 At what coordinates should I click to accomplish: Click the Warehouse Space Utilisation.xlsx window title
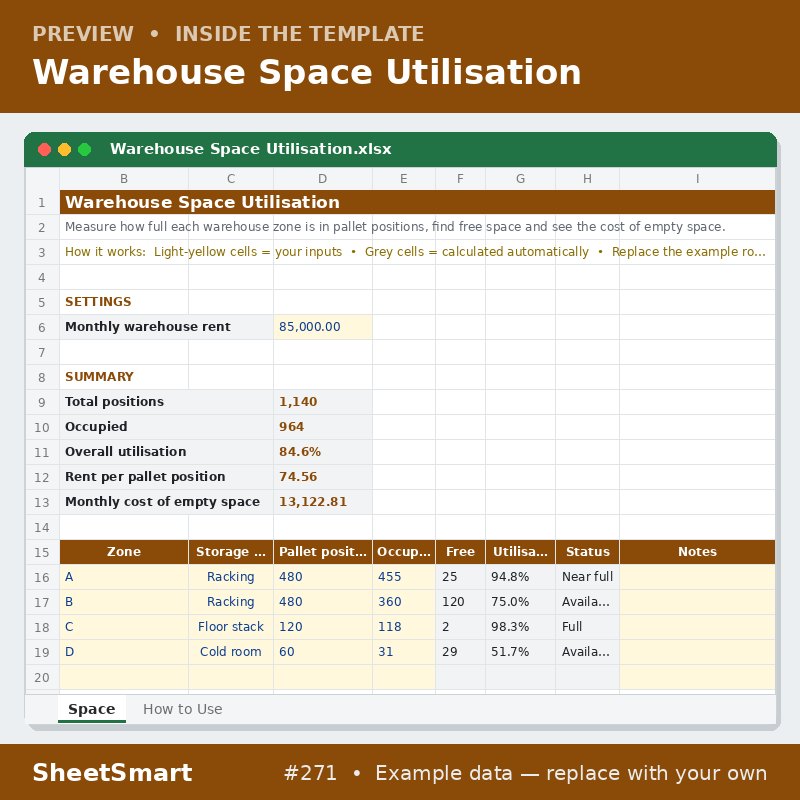(251, 149)
